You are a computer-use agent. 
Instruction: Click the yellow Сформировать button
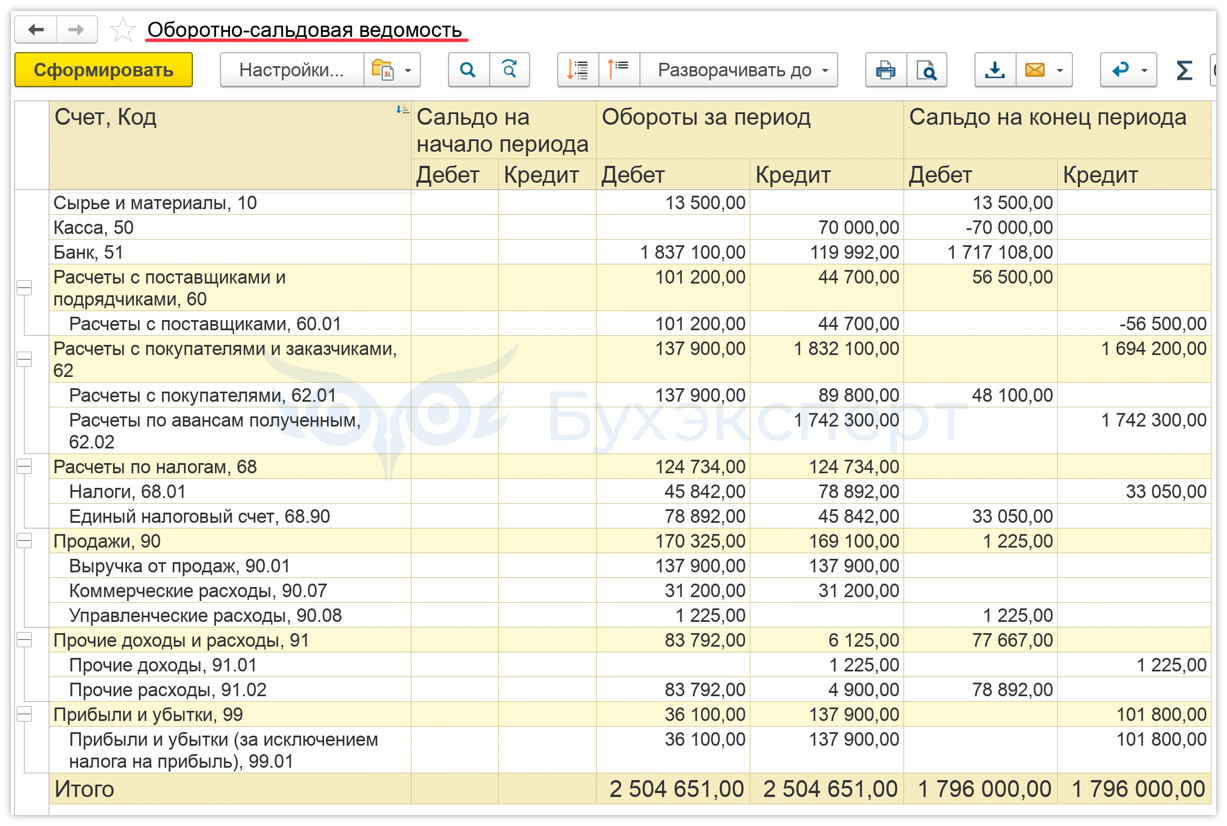[104, 70]
